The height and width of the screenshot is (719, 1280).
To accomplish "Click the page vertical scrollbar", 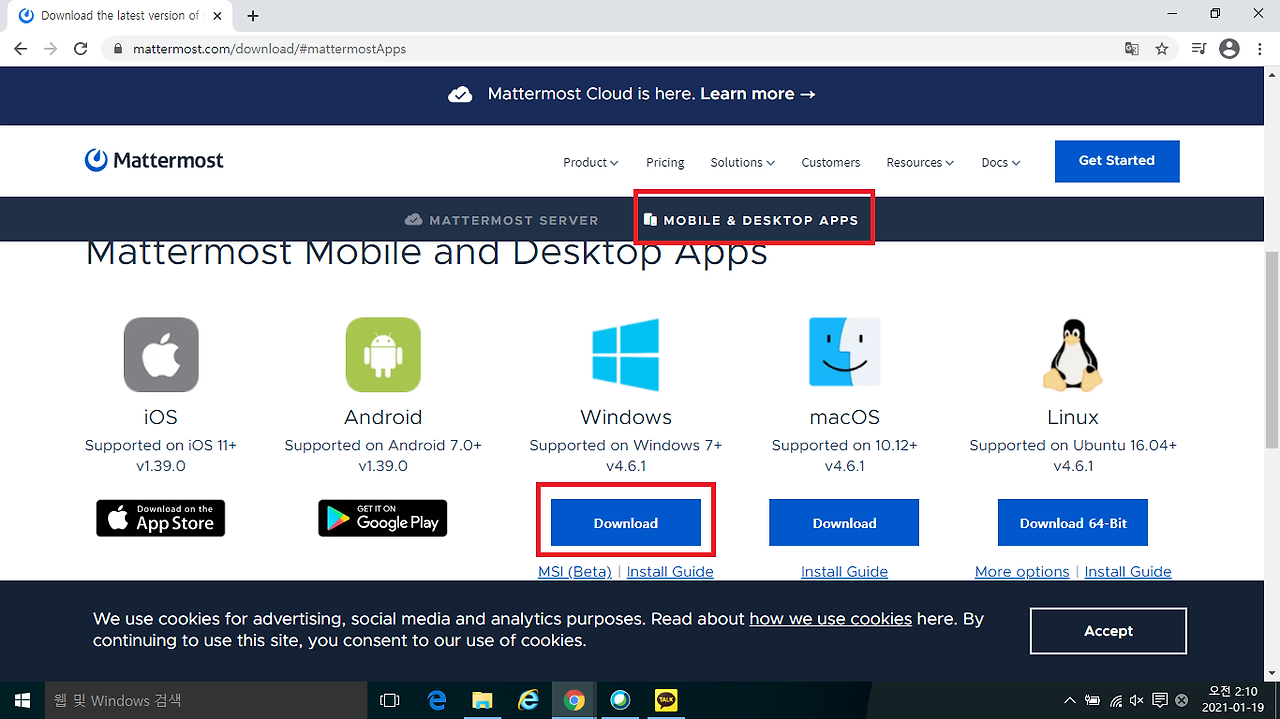I will click(x=1272, y=350).
